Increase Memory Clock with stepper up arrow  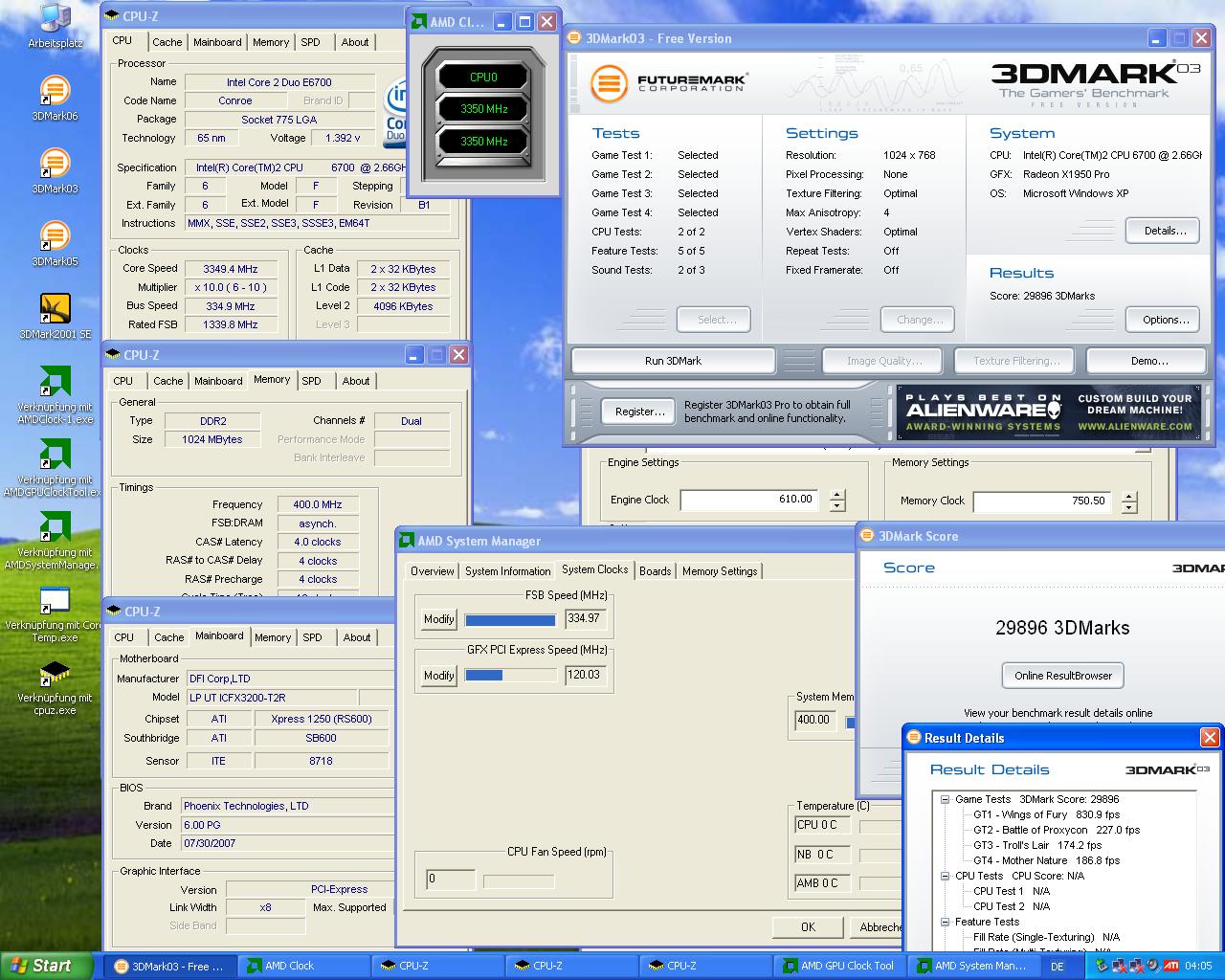tap(1129, 496)
